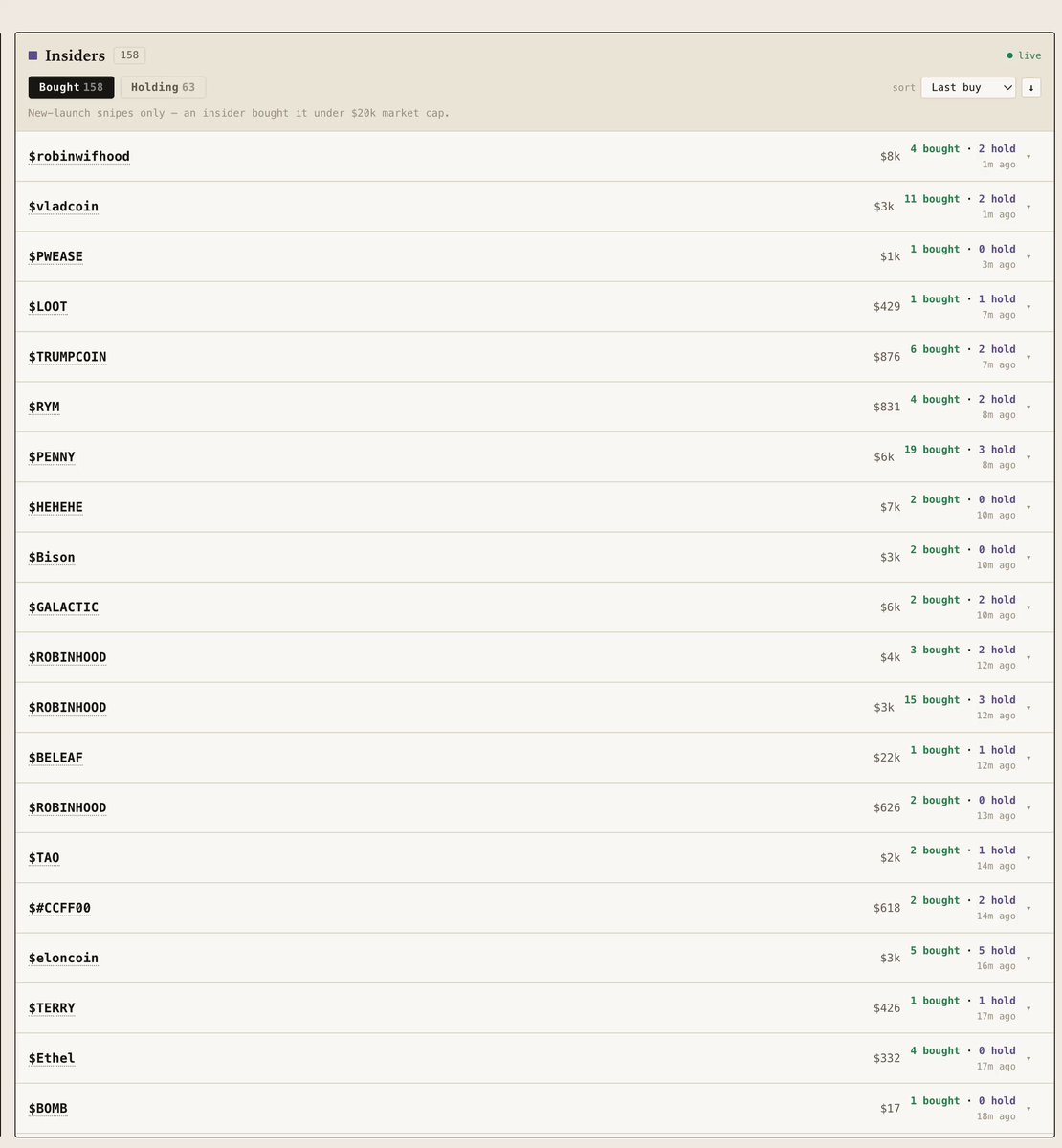The height and width of the screenshot is (1148, 1062).
Task: Click the 11 bought text
Action: 932,199
